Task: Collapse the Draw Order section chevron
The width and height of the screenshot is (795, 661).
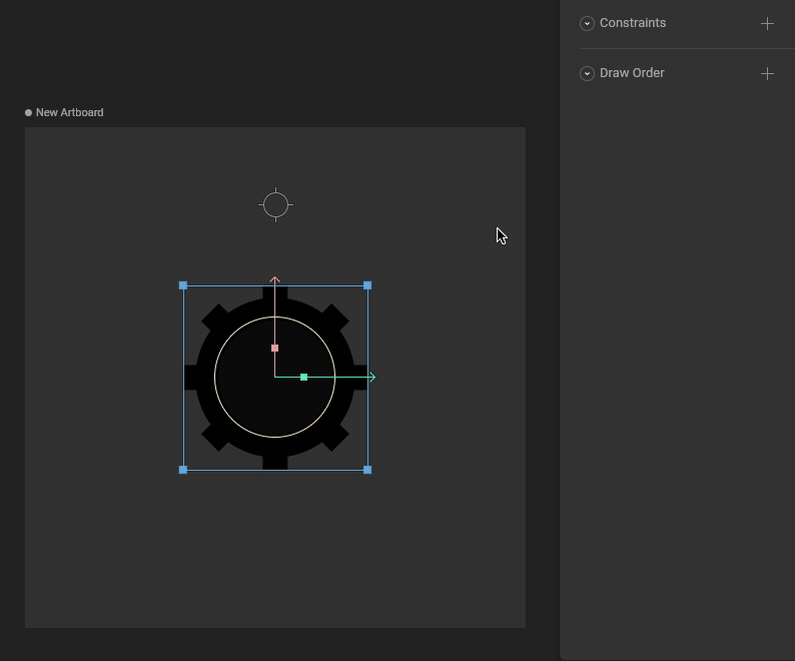Action: tap(587, 73)
